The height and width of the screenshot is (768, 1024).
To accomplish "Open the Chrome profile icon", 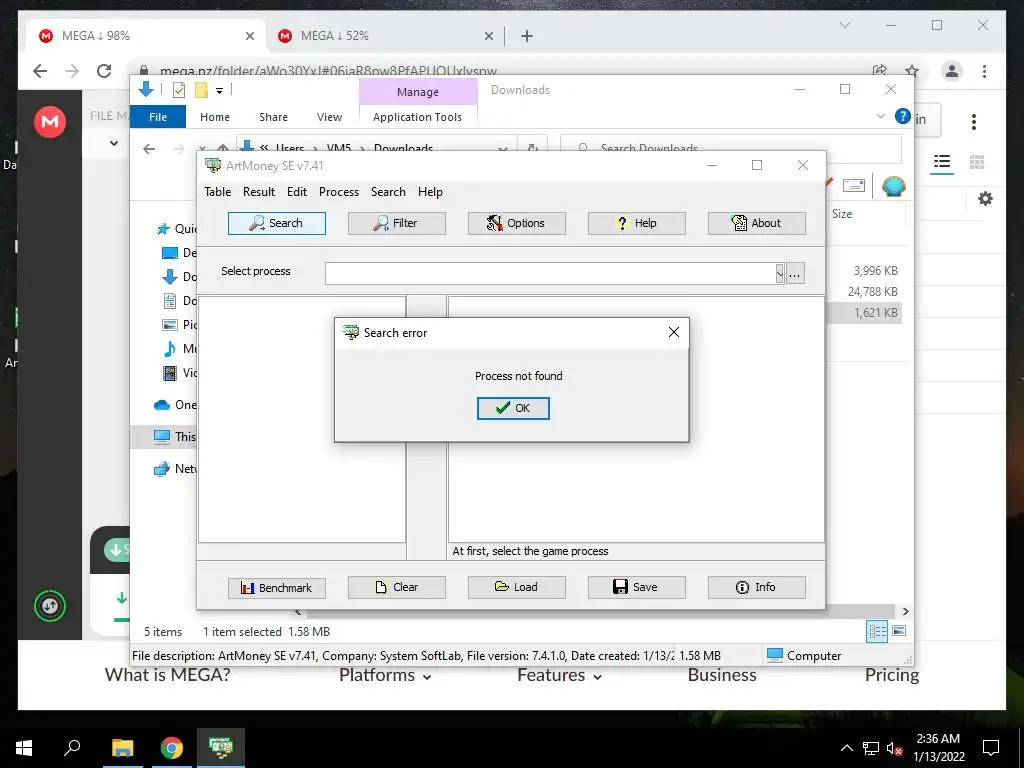I will 952,71.
